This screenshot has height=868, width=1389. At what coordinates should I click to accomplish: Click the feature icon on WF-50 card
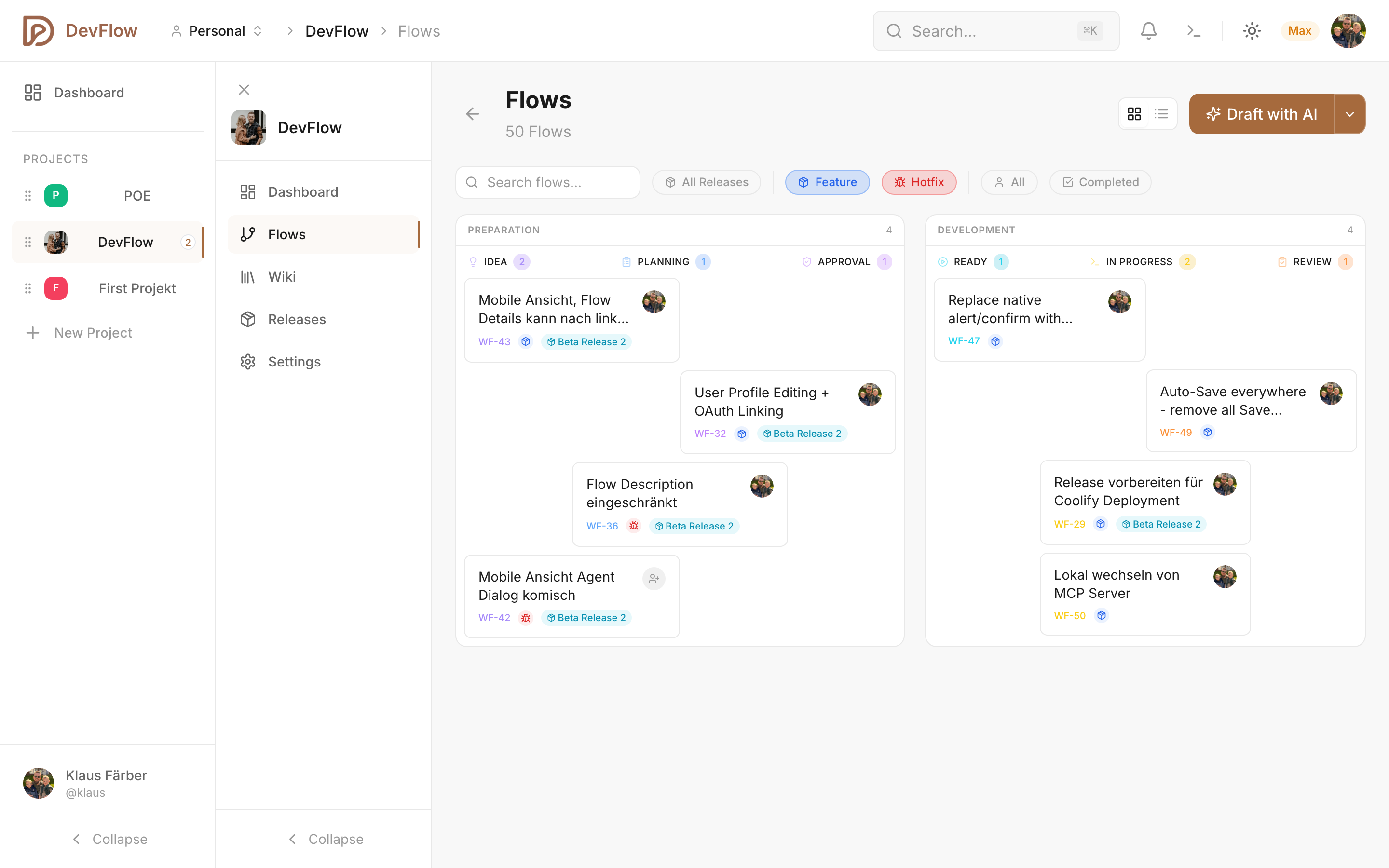pyautogui.click(x=1102, y=615)
